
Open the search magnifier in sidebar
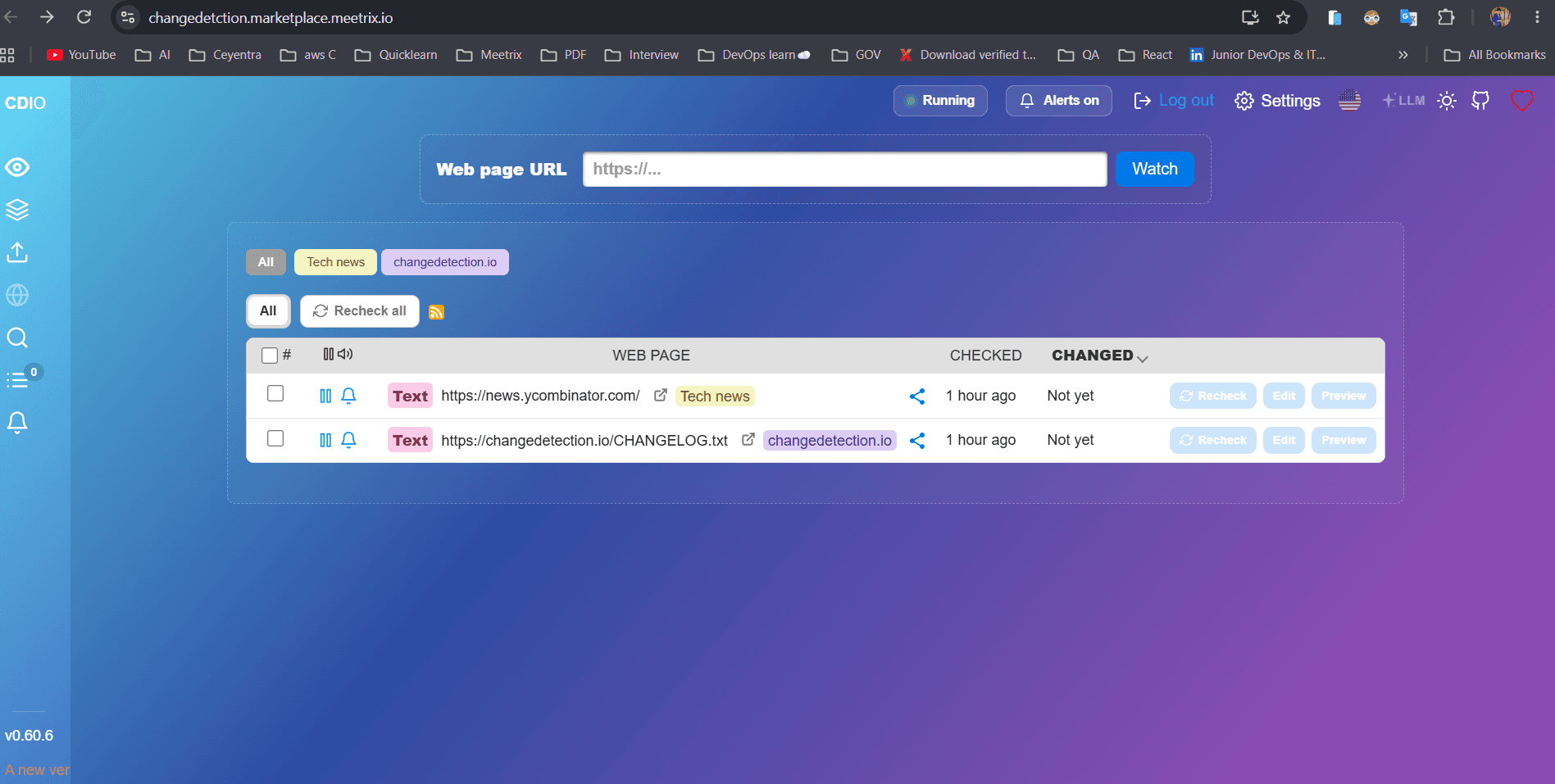coord(17,338)
